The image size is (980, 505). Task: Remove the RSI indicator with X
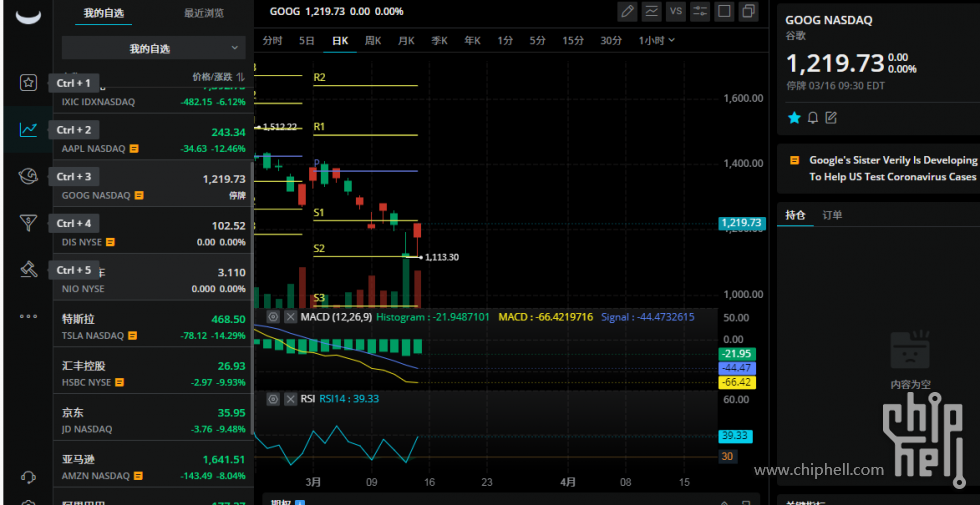[291, 399]
